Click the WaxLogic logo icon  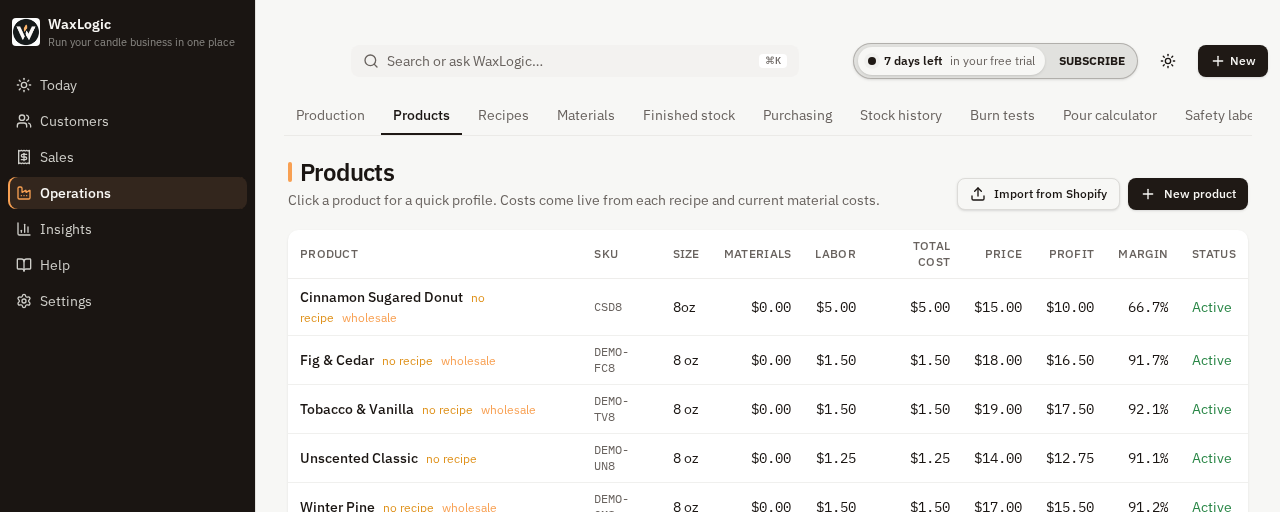click(x=26, y=32)
